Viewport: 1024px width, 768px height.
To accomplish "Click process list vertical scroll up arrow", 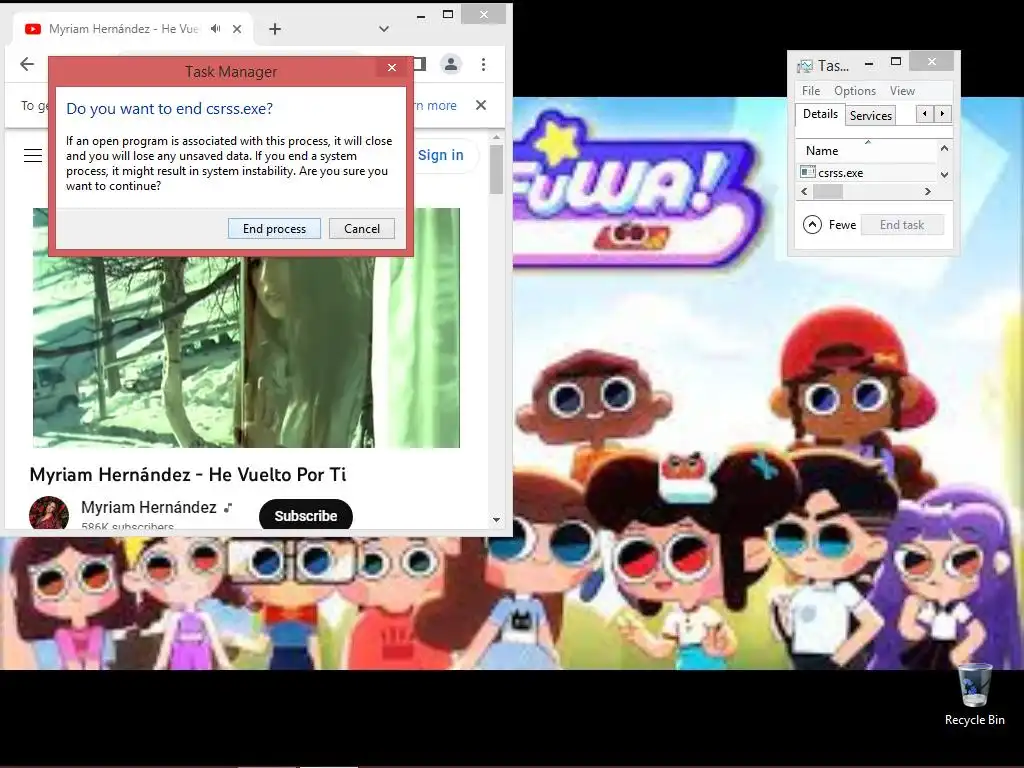I will pos(944,148).
